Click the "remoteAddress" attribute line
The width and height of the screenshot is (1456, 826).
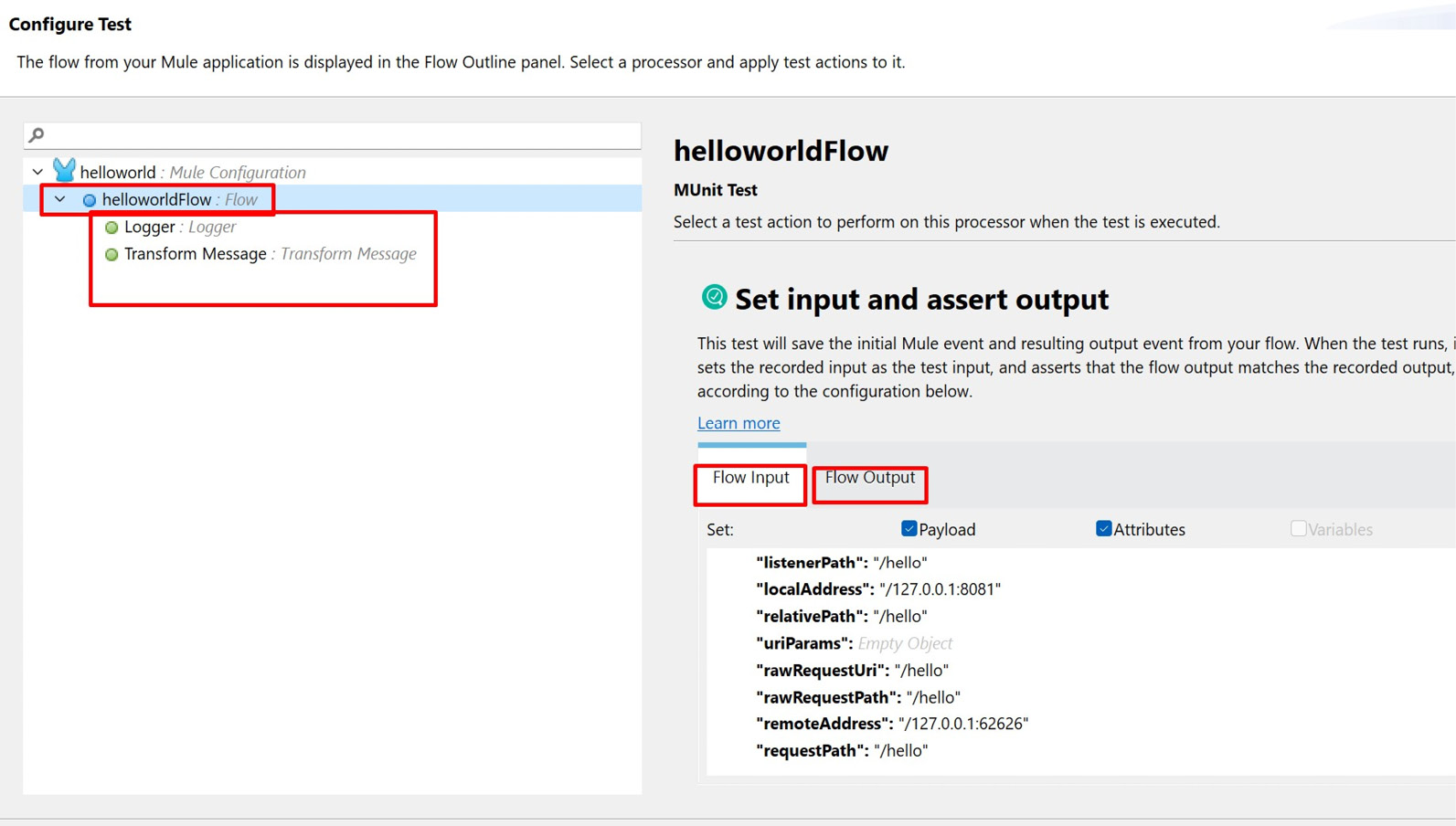892,724
